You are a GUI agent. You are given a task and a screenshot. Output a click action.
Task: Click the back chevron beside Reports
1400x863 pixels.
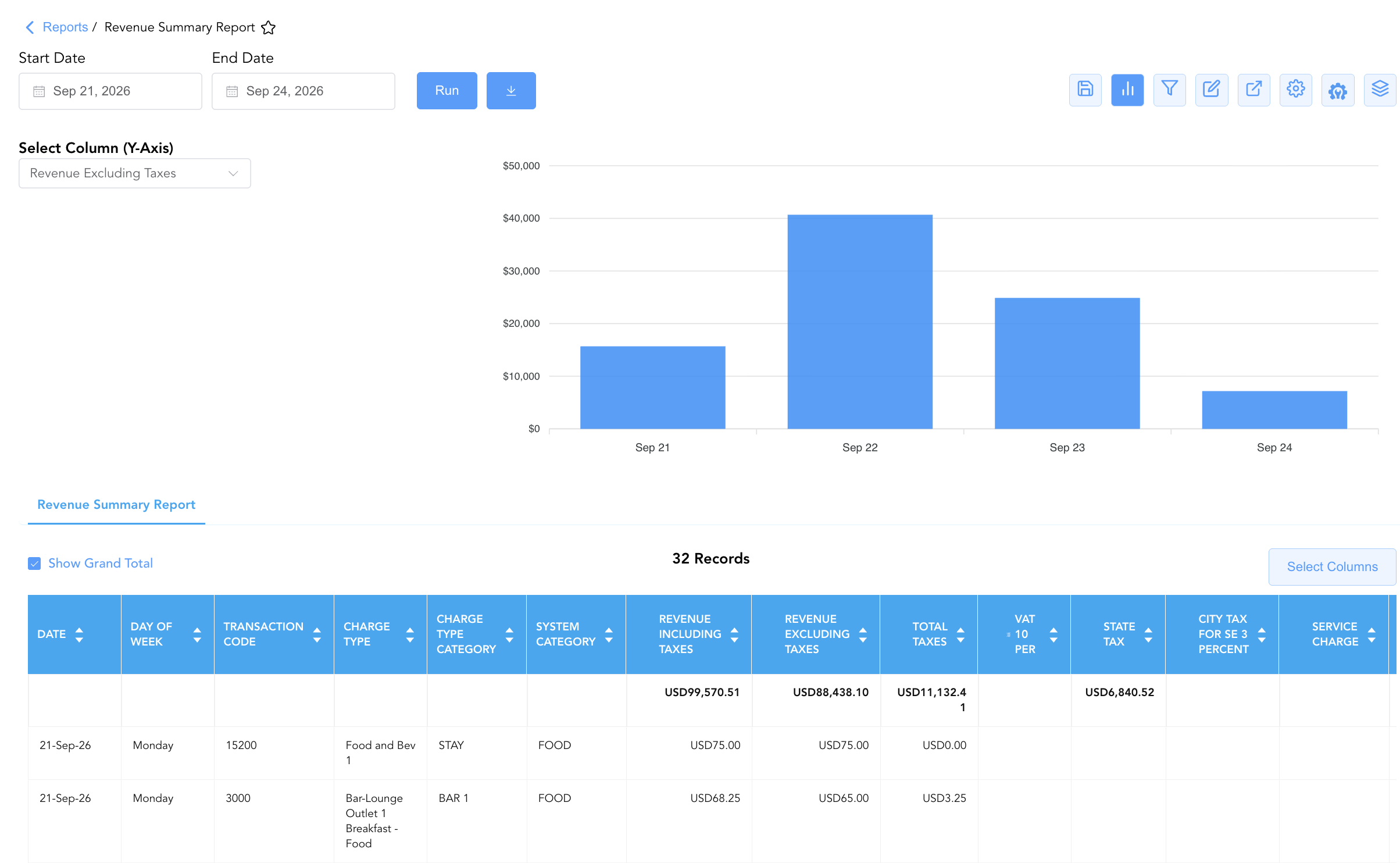(30, 27)
